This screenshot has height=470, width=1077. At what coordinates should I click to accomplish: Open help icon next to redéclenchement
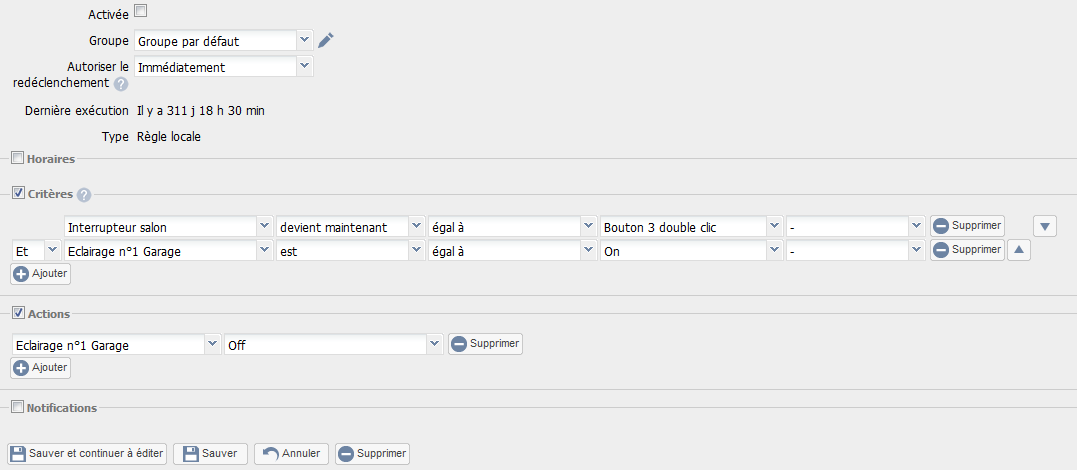[x=121, y=84]
